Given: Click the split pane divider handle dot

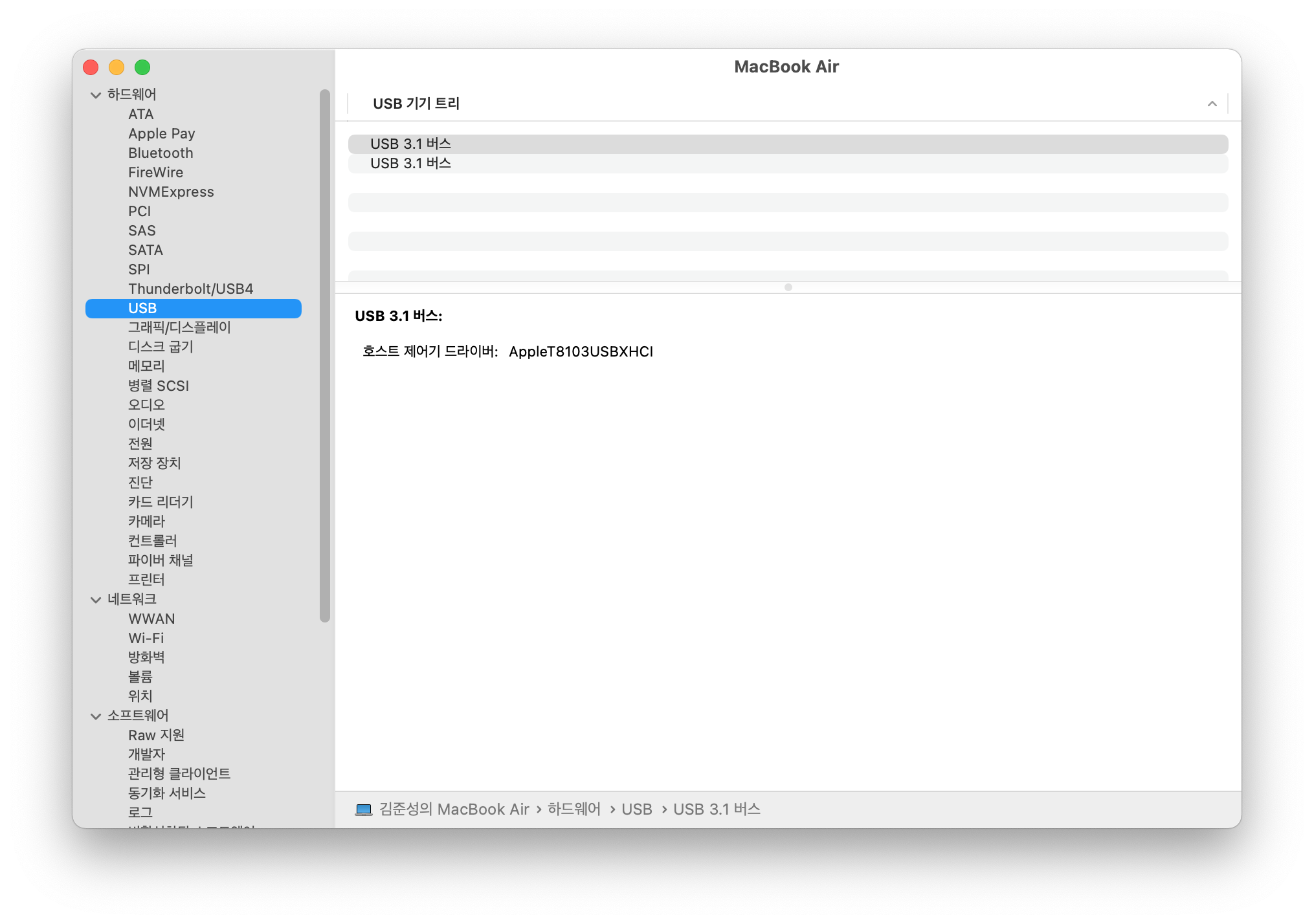Looking at the screenshot, I should [788, 287].
